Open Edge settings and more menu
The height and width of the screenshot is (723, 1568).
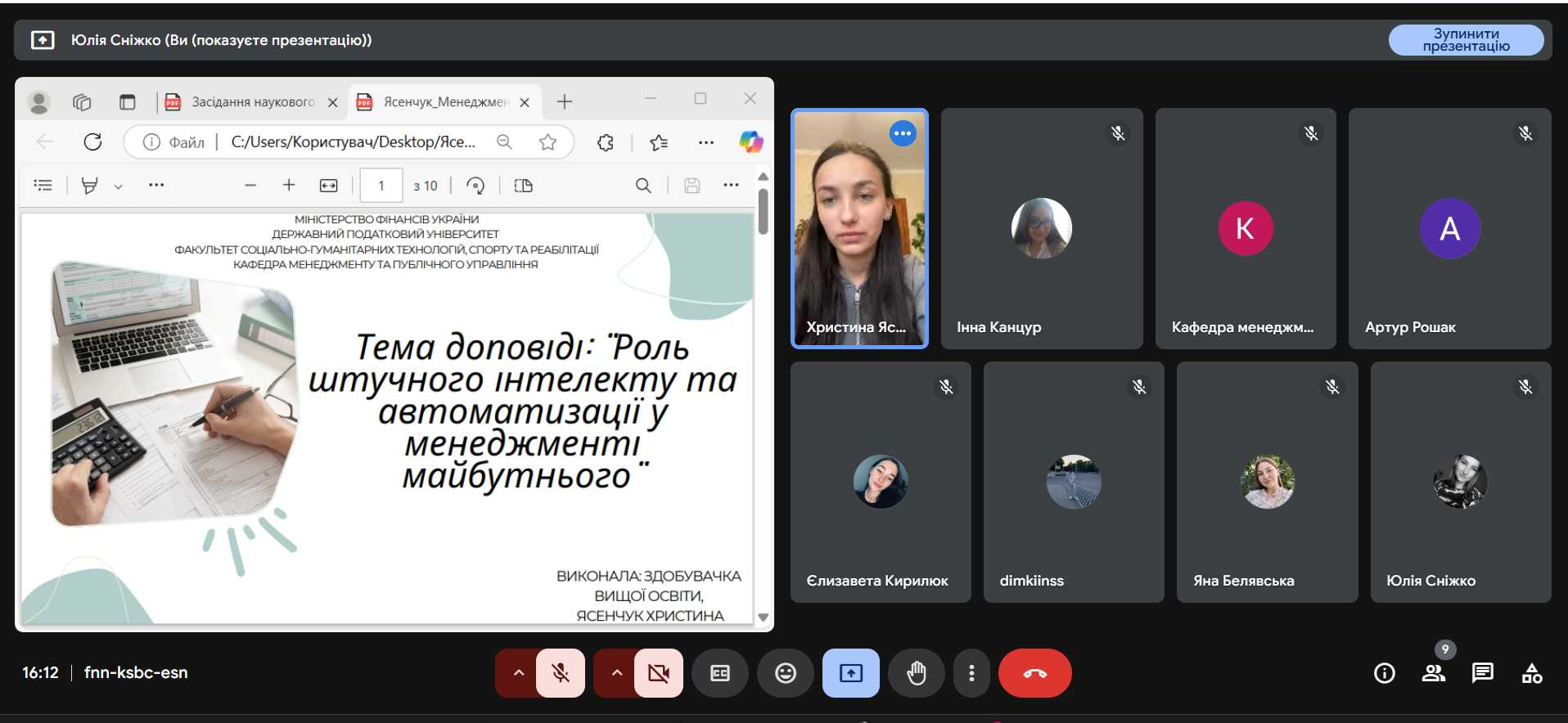click(706, 142)
